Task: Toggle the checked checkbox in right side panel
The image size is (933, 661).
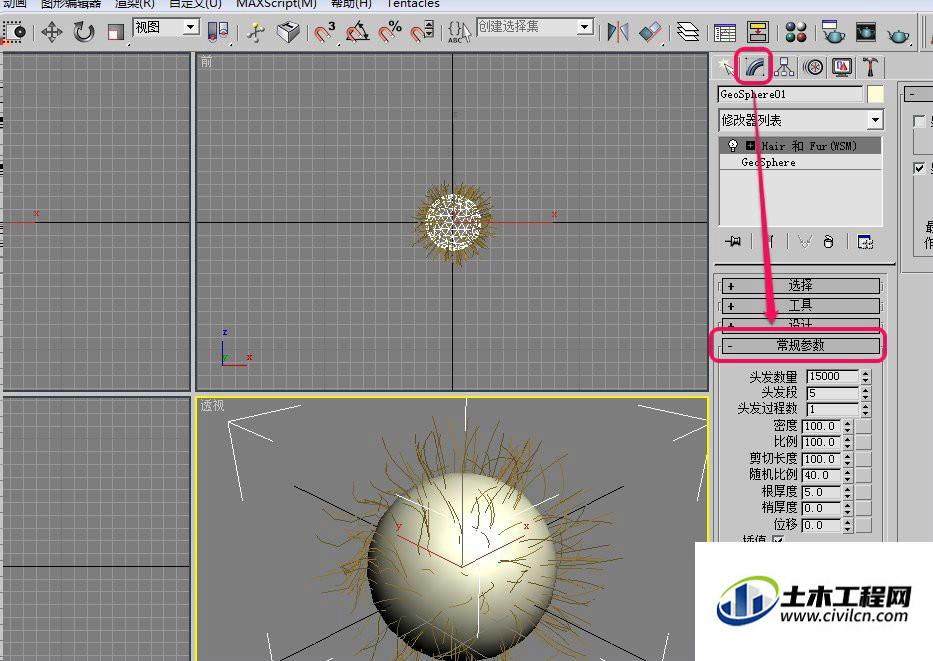Action: tap(919, 168)
